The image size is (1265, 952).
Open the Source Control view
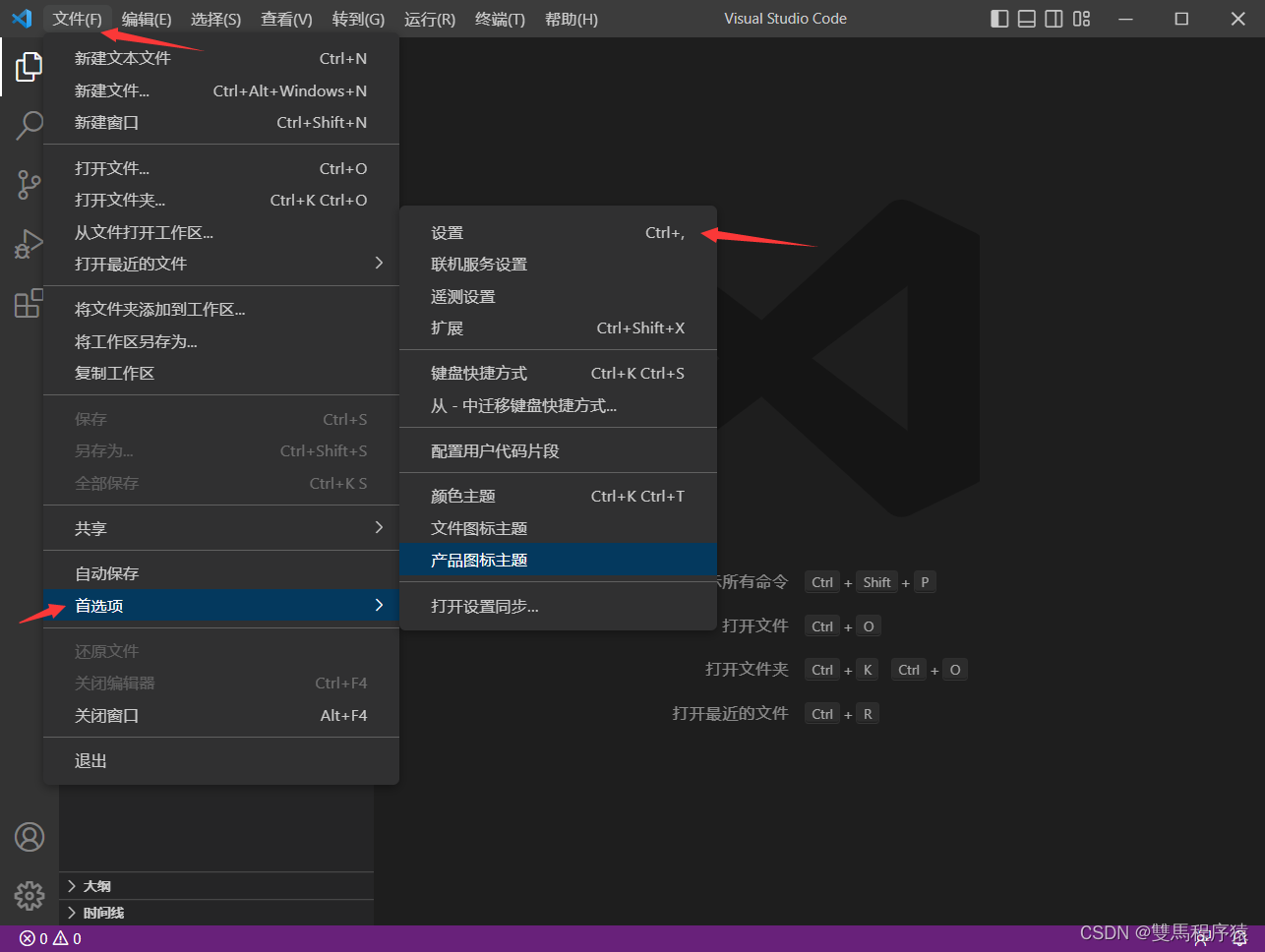[29, 184]
